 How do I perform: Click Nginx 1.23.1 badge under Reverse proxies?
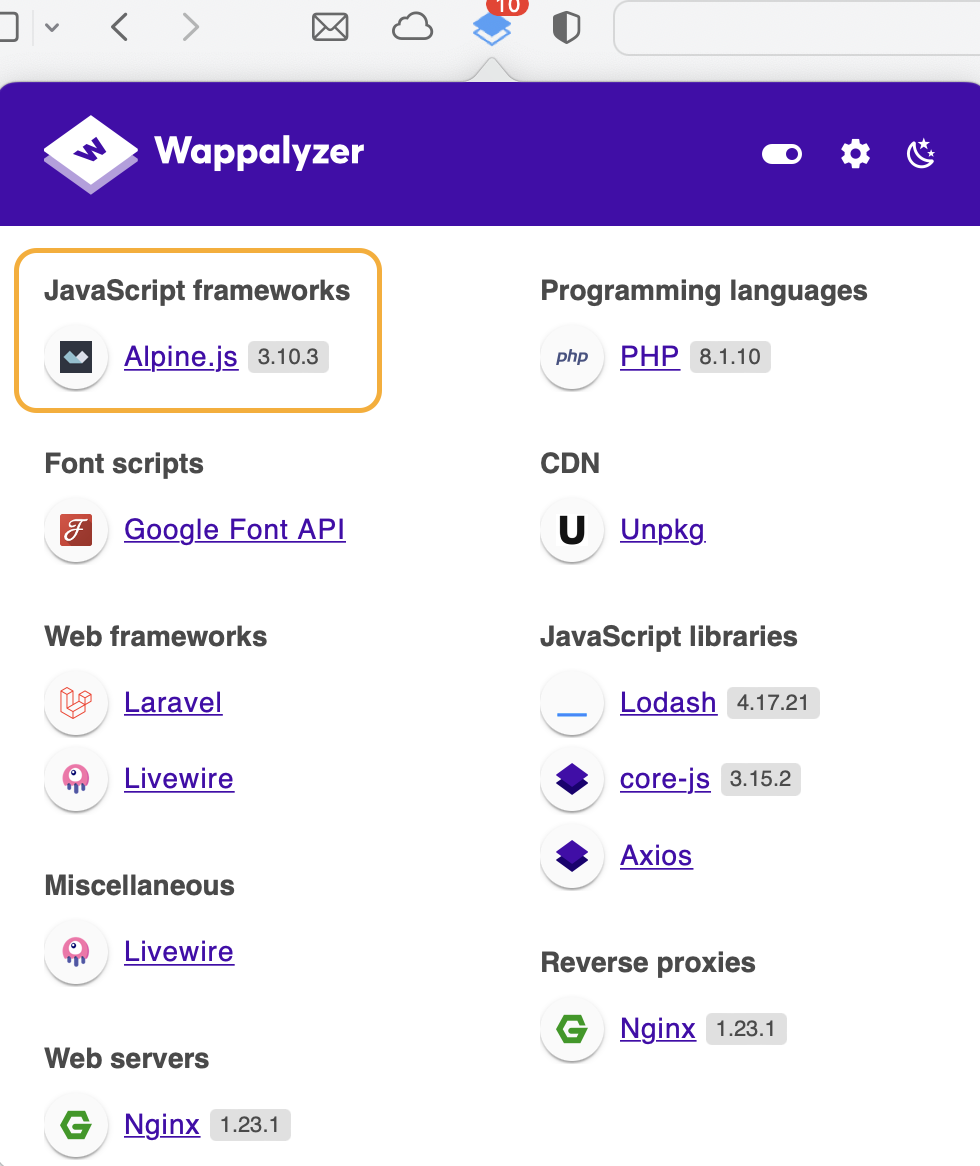tap(746, 1029)
